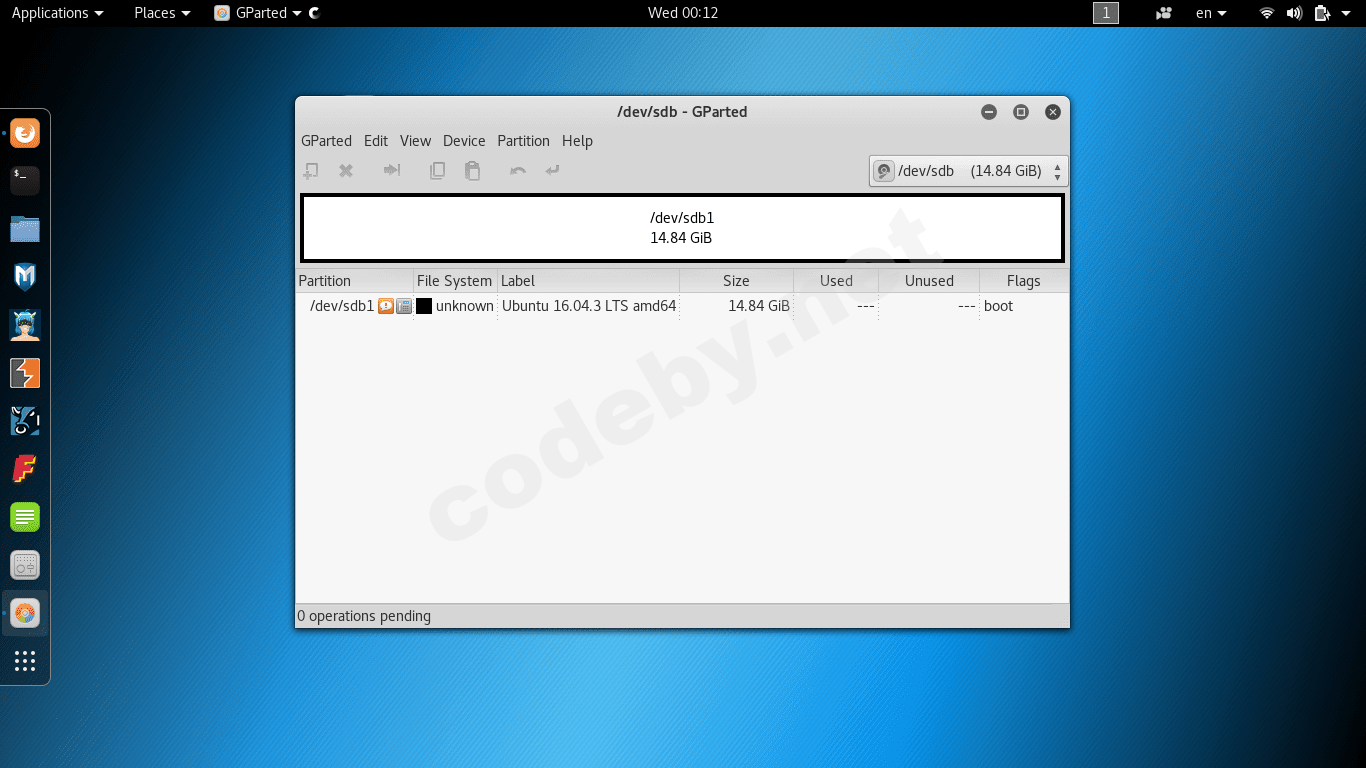Screen dimensions: 1366x768
Task: Click the GParted icon in dock
Action: 25,613
